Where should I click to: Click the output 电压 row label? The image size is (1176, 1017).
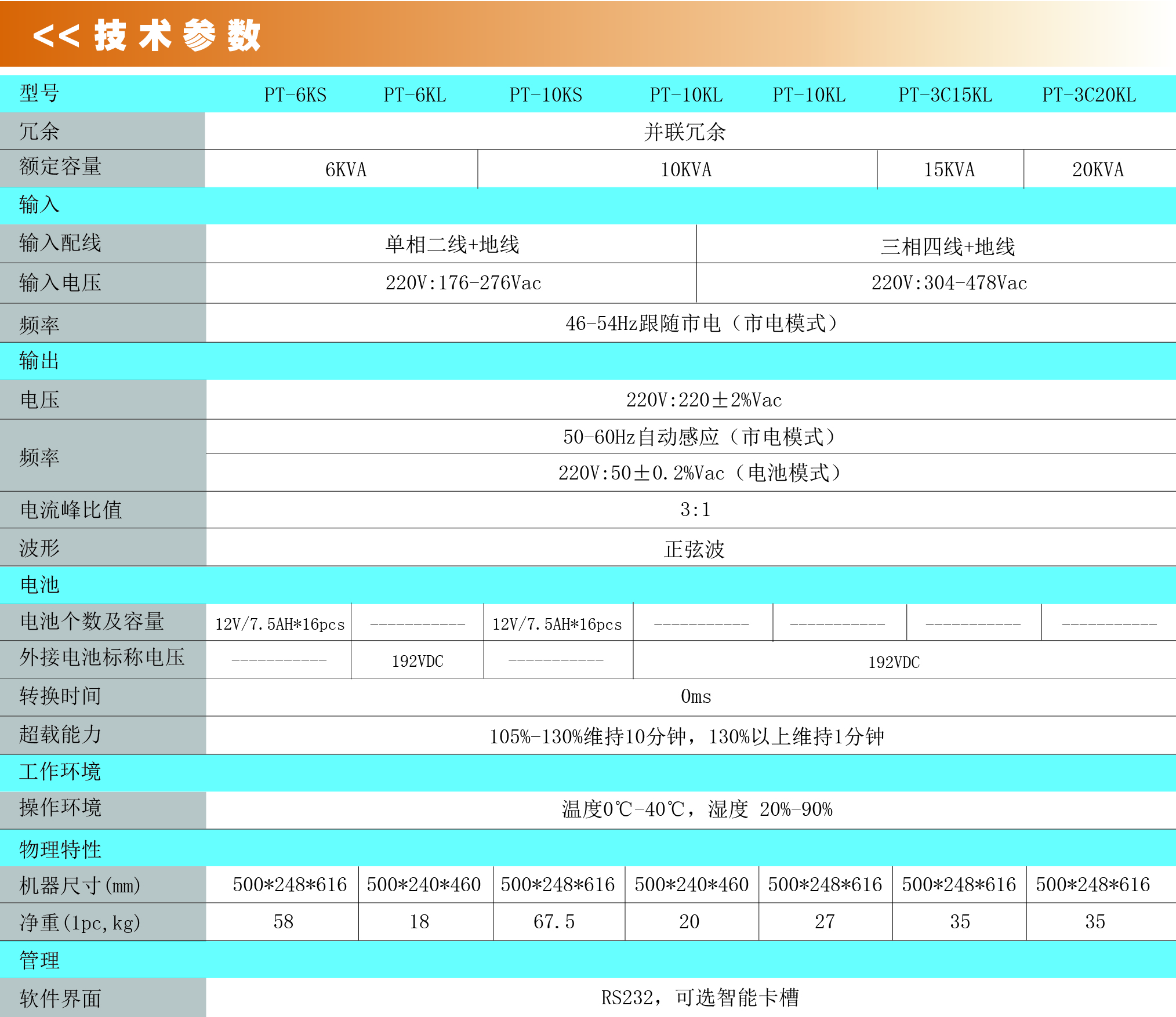[x=39, y=399]
